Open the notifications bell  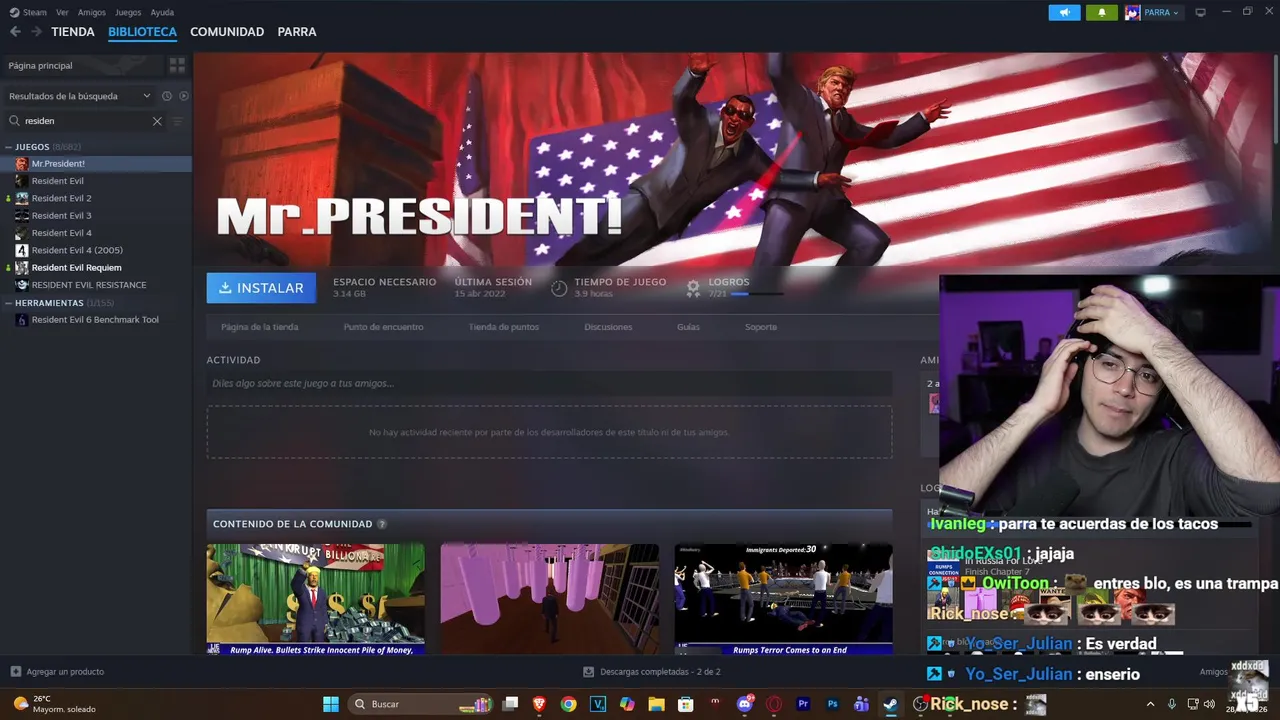1102,12
